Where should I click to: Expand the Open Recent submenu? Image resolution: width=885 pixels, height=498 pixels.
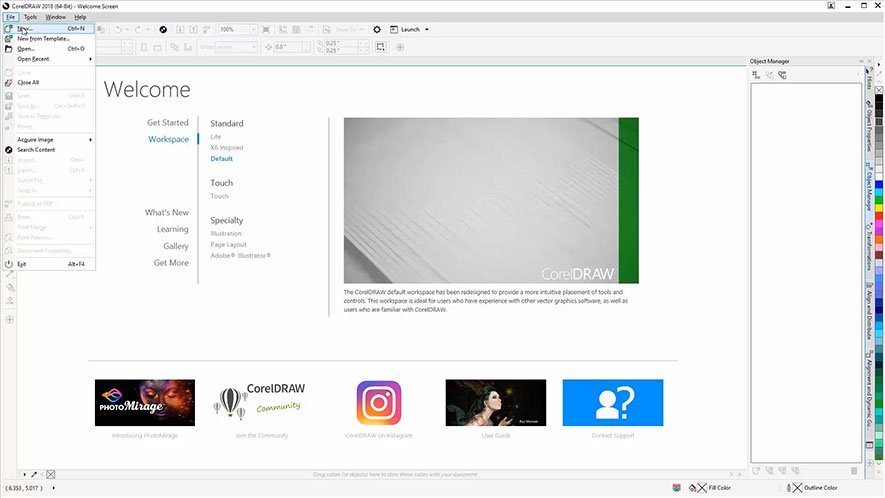[x=34, y=59]
